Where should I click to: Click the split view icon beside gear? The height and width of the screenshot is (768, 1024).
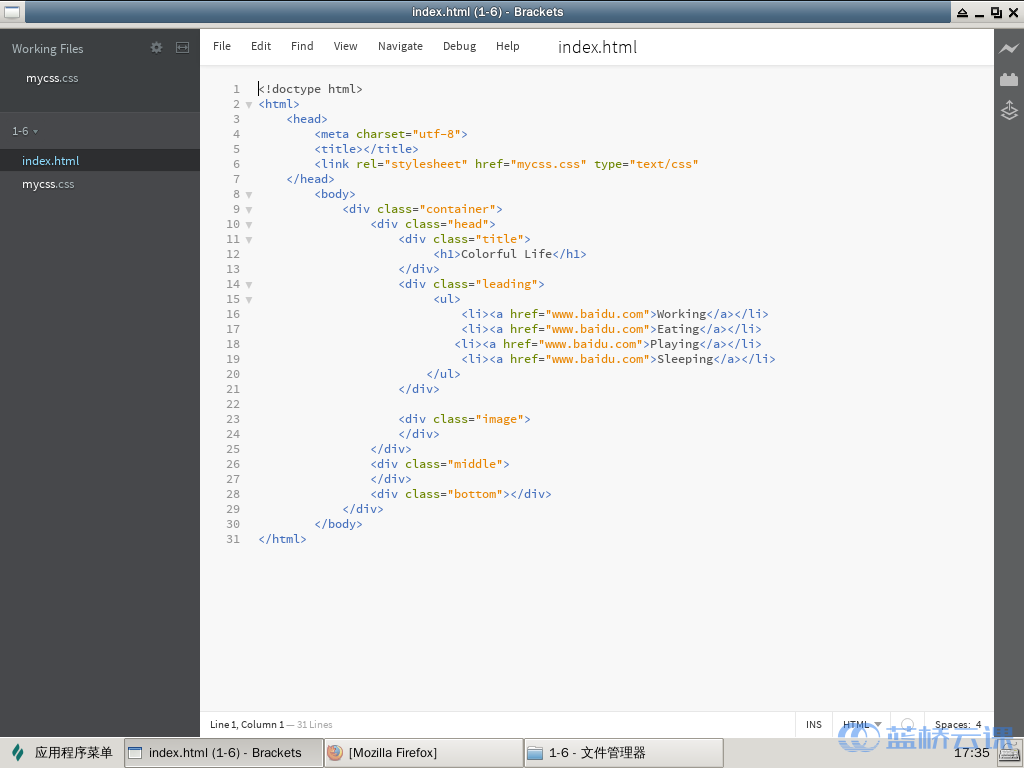pos(182,48)
